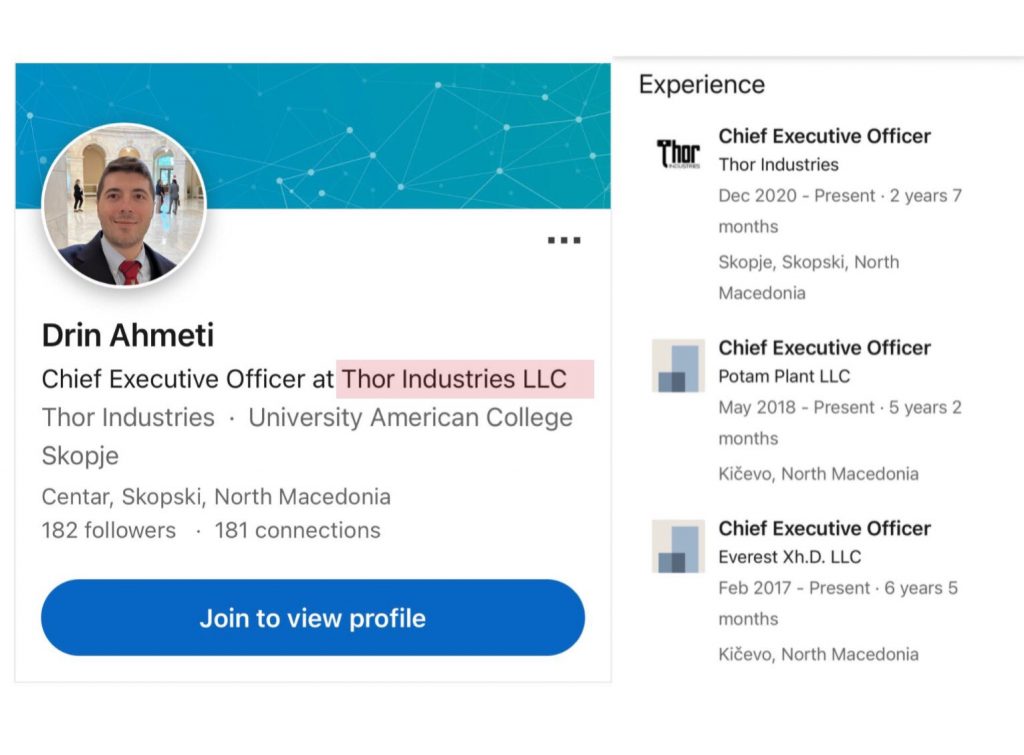The height and width of the screenshot is (755, 1024).
Task: Click the Drin Ahmeti name heading
Action: [x=128, y=336]
